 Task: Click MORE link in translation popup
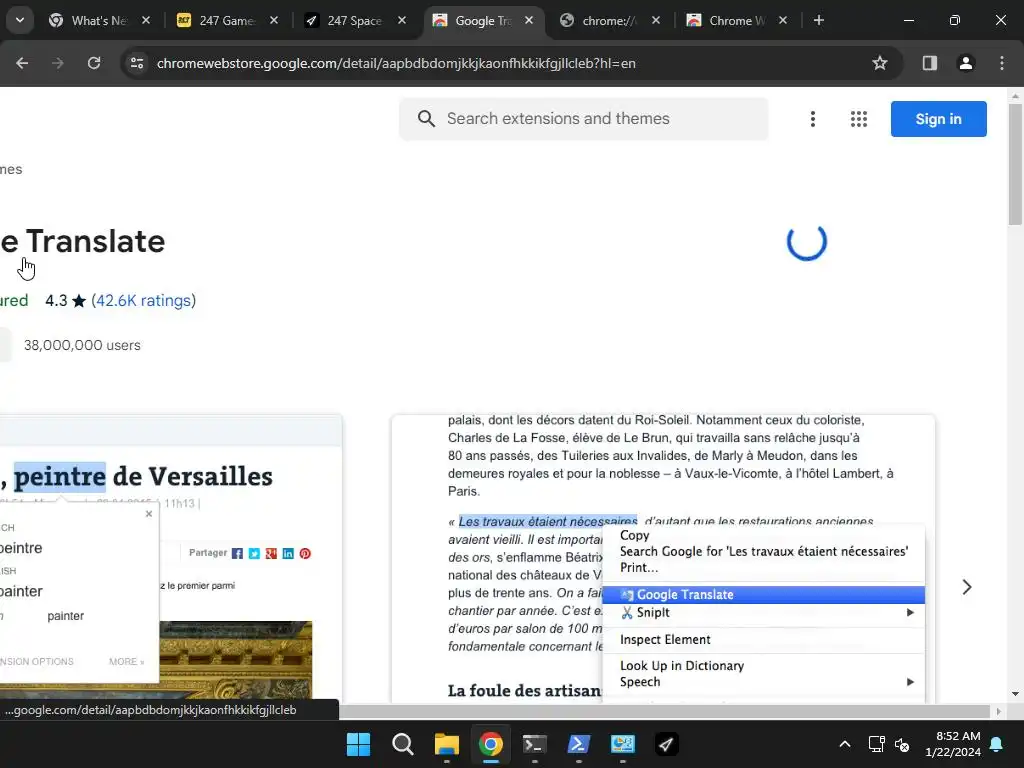127,662
